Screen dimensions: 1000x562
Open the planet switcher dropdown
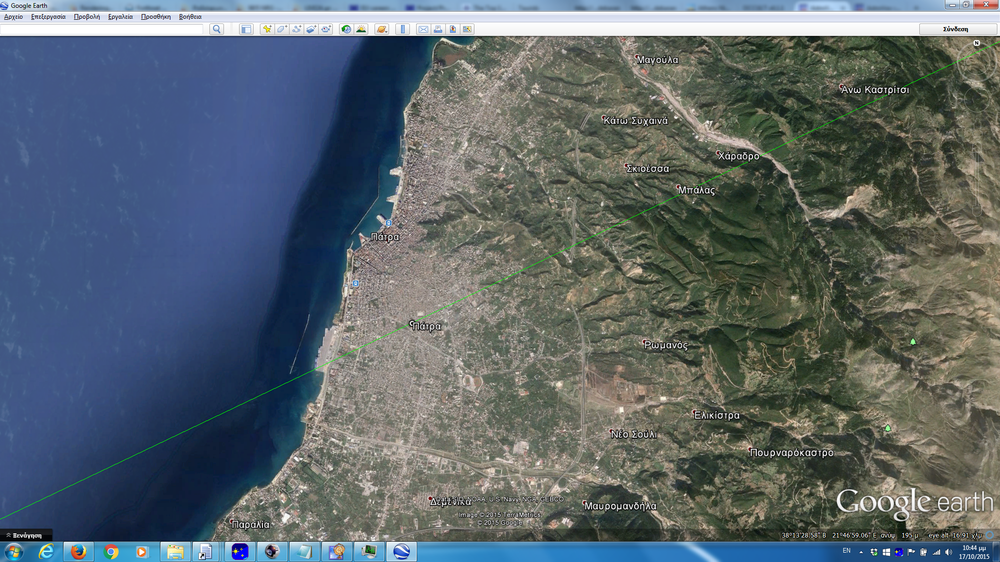tap(381, 29)
